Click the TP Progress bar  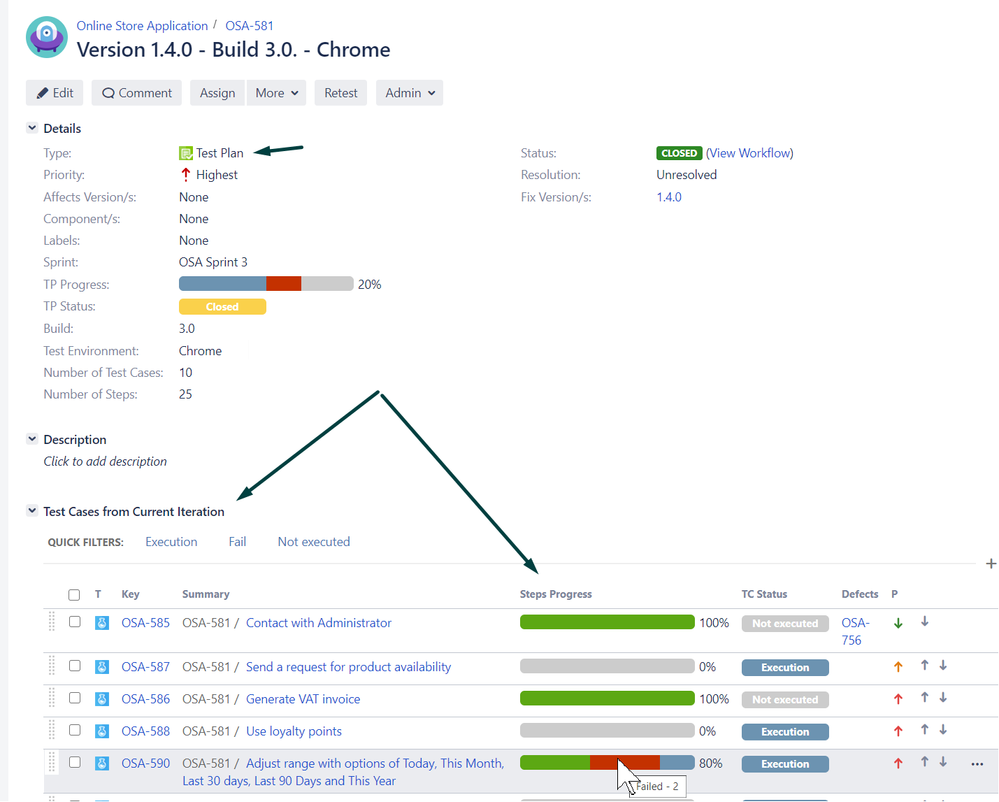pyautogui.click(x=266, y=283)
